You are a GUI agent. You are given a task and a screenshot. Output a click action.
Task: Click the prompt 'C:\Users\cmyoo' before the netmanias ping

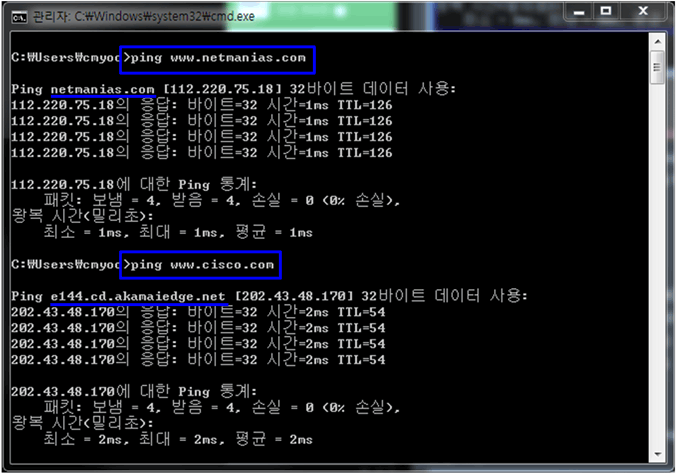(x=66, y=58)
